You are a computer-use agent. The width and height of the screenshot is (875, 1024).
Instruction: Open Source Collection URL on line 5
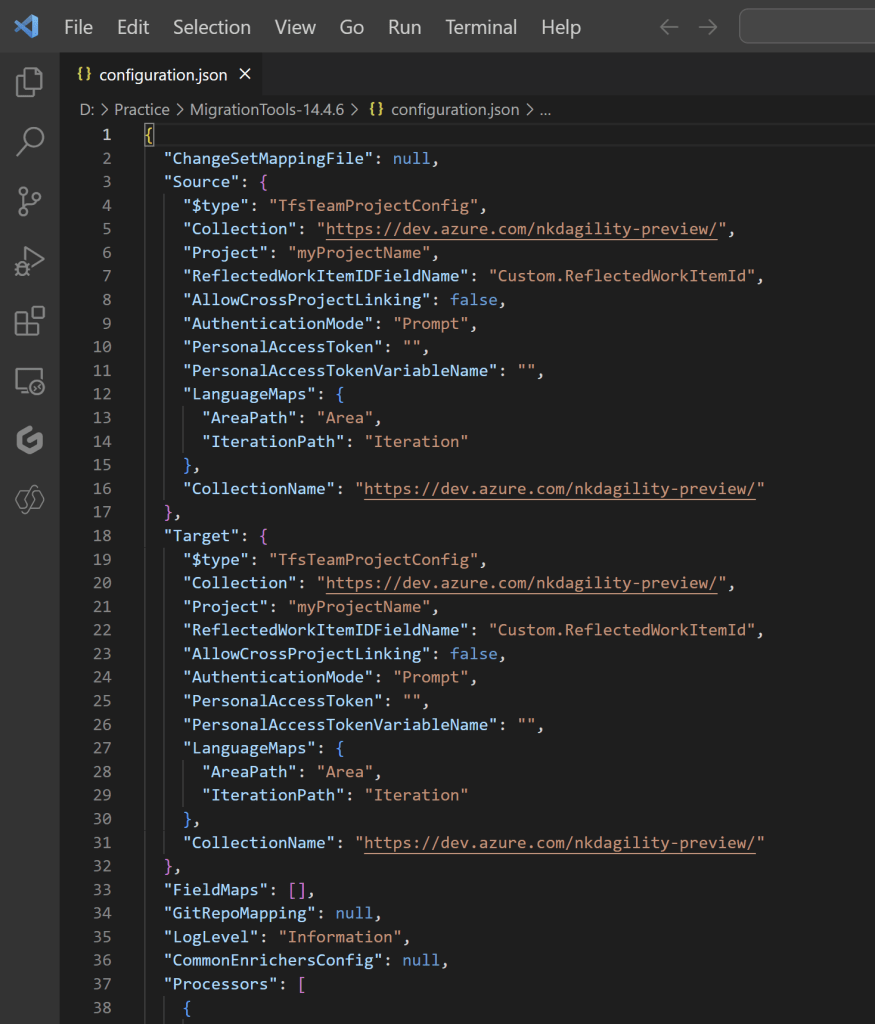click(x=522, y=229)
